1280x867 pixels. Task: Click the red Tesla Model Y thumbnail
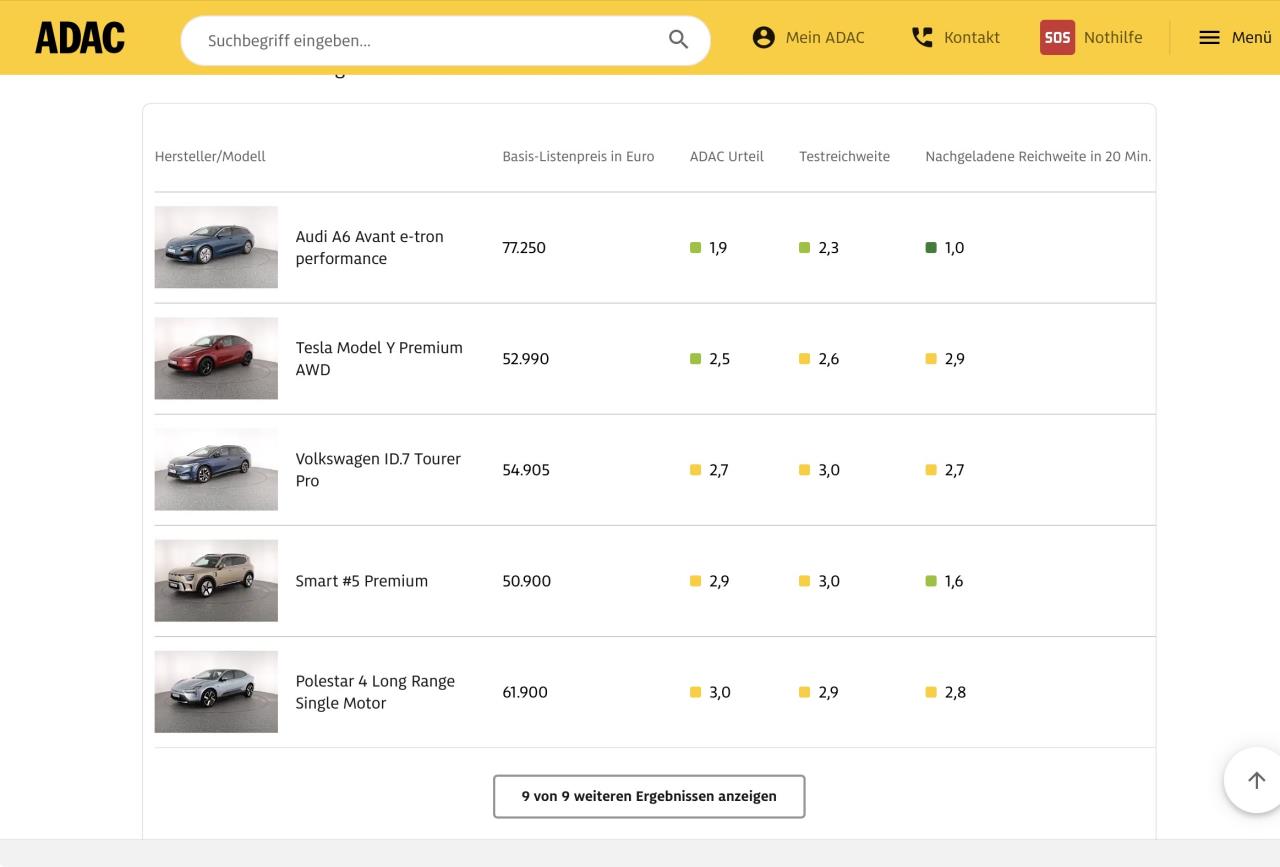click(x=216, y=358)
